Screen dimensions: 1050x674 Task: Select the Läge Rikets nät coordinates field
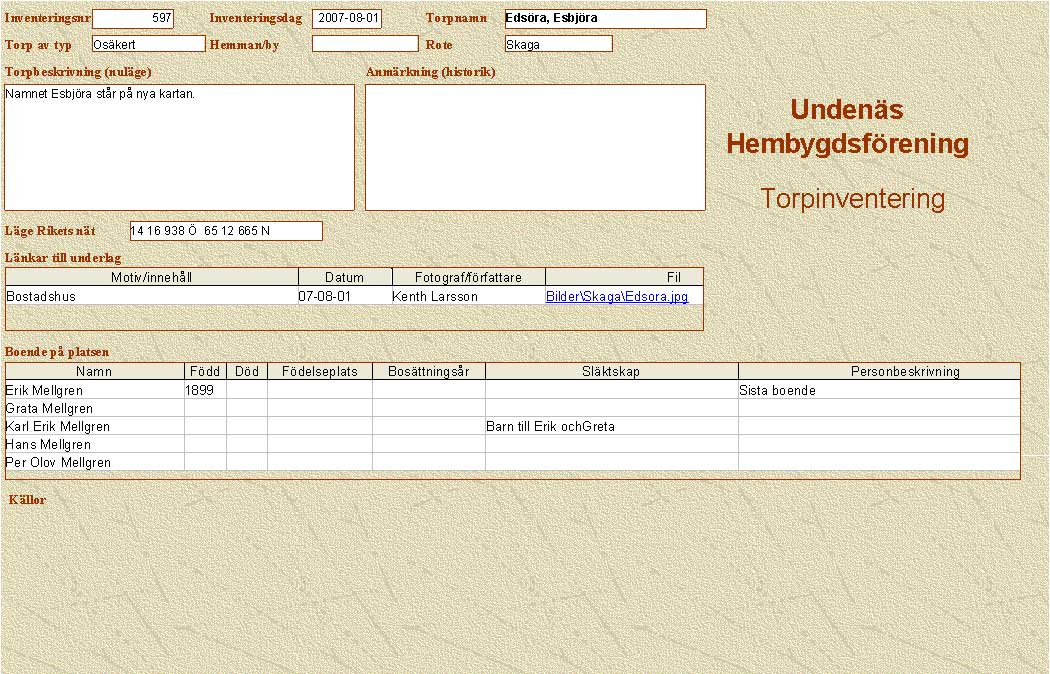click(226, 231)
